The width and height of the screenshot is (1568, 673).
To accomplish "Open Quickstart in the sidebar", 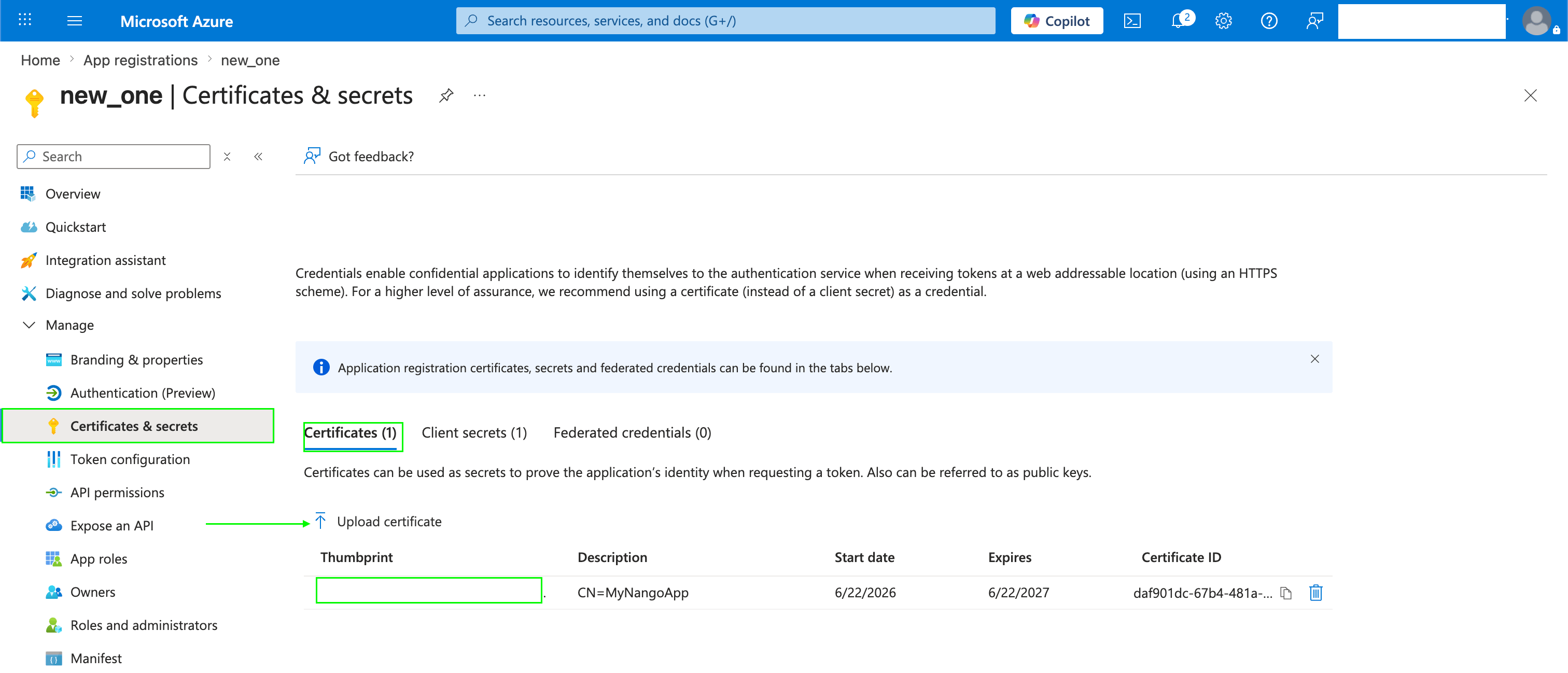I will [76, 227].
